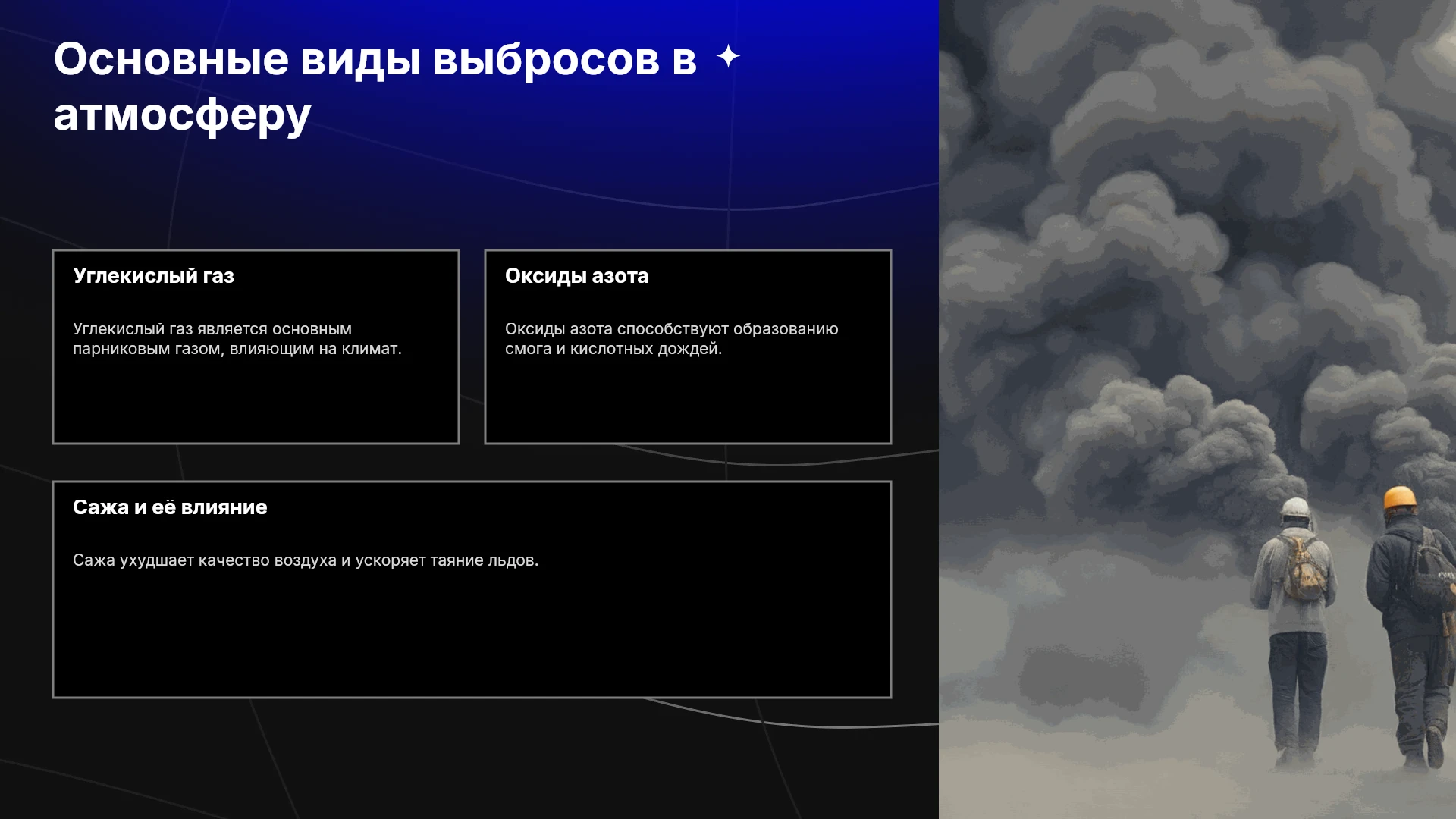Click the text about парниковым газом
Screen dimensions: 1456x819
click(237, 339)
